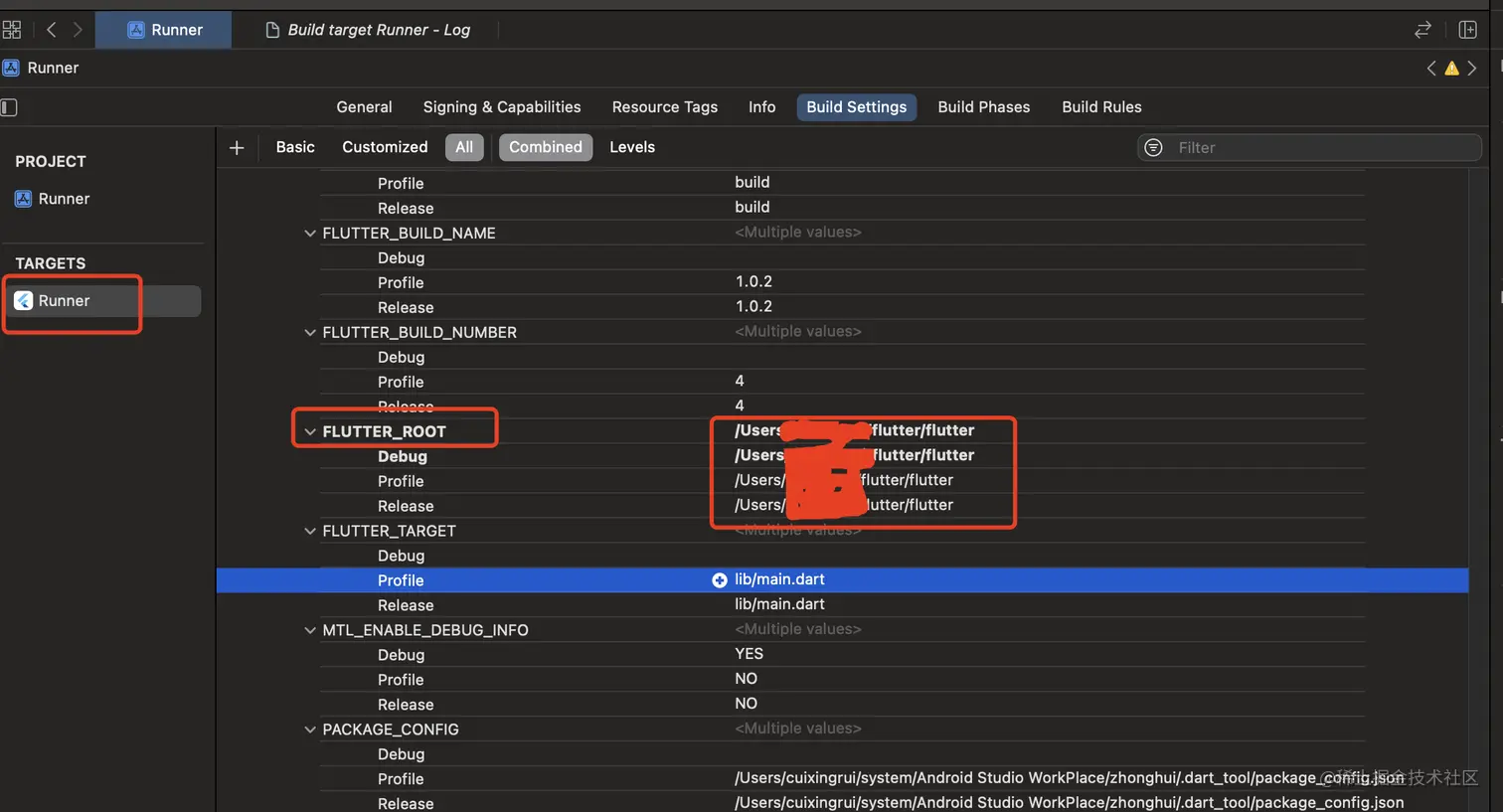Click the TARGETS section header

click(x=51, y=263)
